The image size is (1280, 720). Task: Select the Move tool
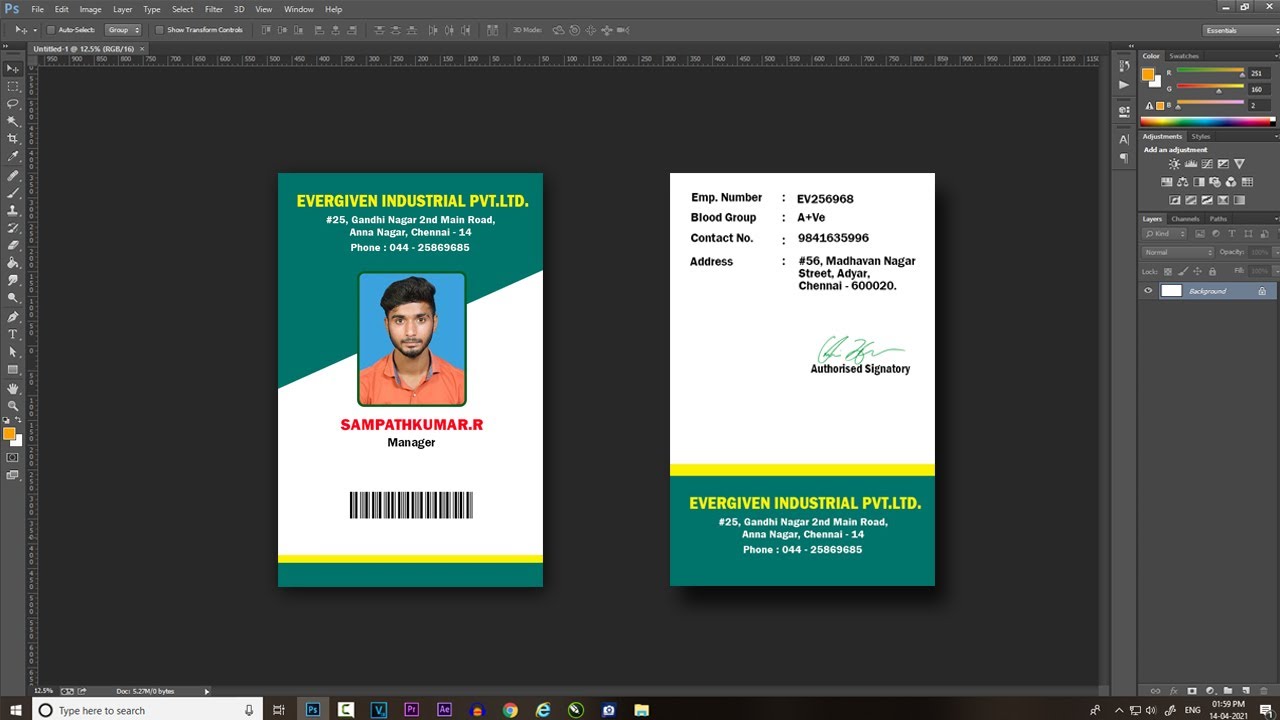13,68
